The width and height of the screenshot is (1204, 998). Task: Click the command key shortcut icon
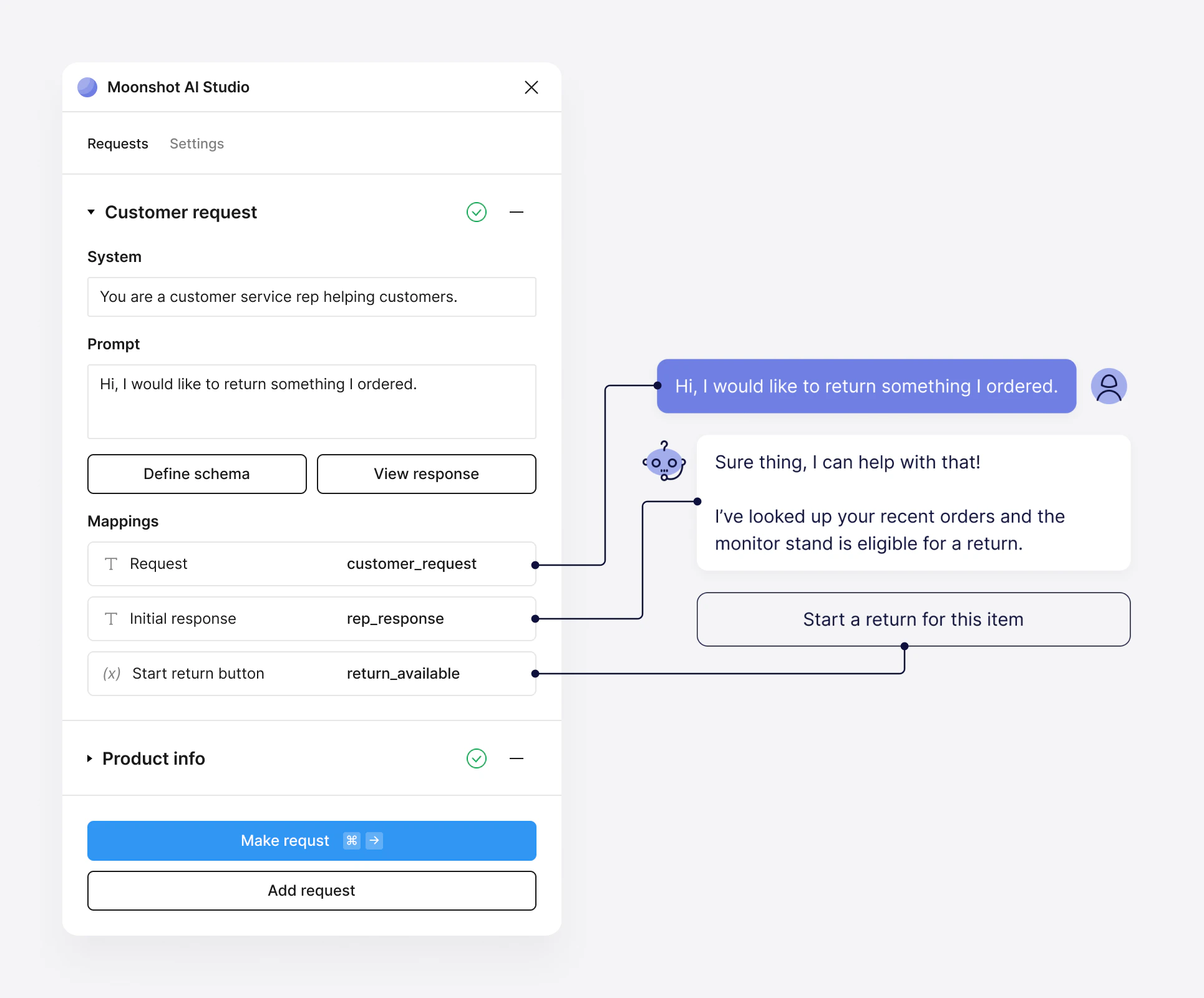point(352,841)
